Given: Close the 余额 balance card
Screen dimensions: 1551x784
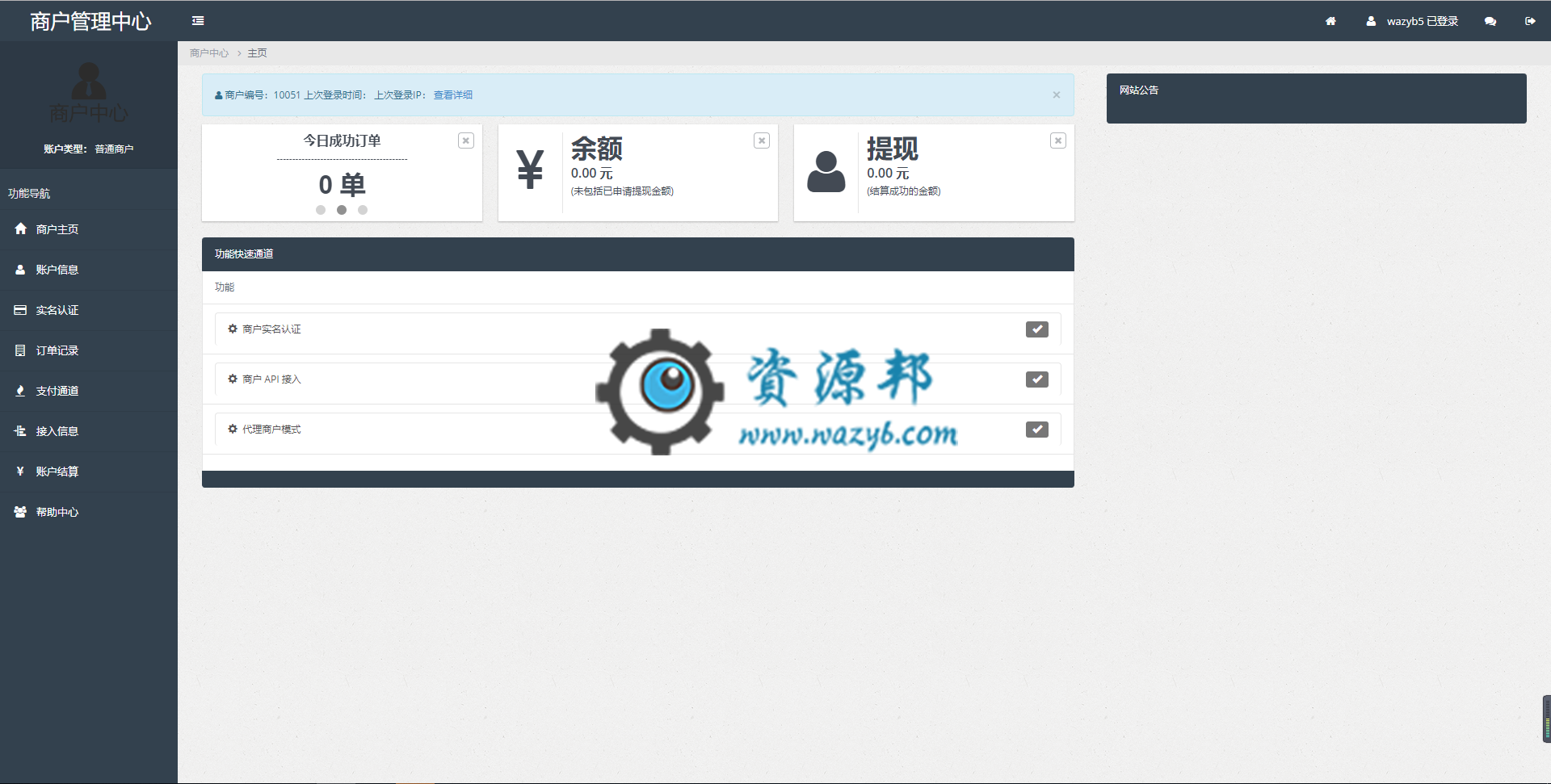Looking at the screenshot, I should tap(762, 140).
